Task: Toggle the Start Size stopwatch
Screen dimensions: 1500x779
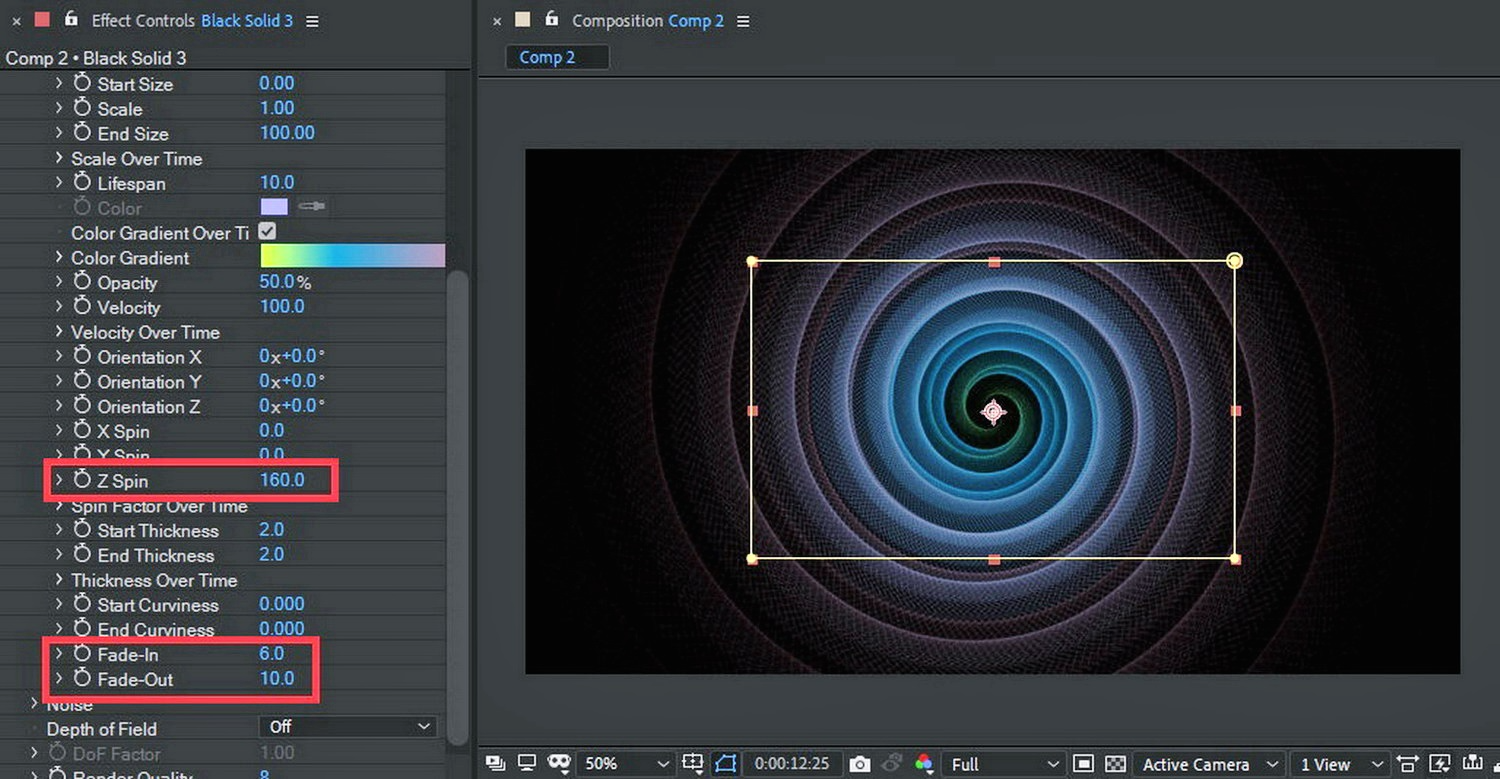Action: (82, 84)
